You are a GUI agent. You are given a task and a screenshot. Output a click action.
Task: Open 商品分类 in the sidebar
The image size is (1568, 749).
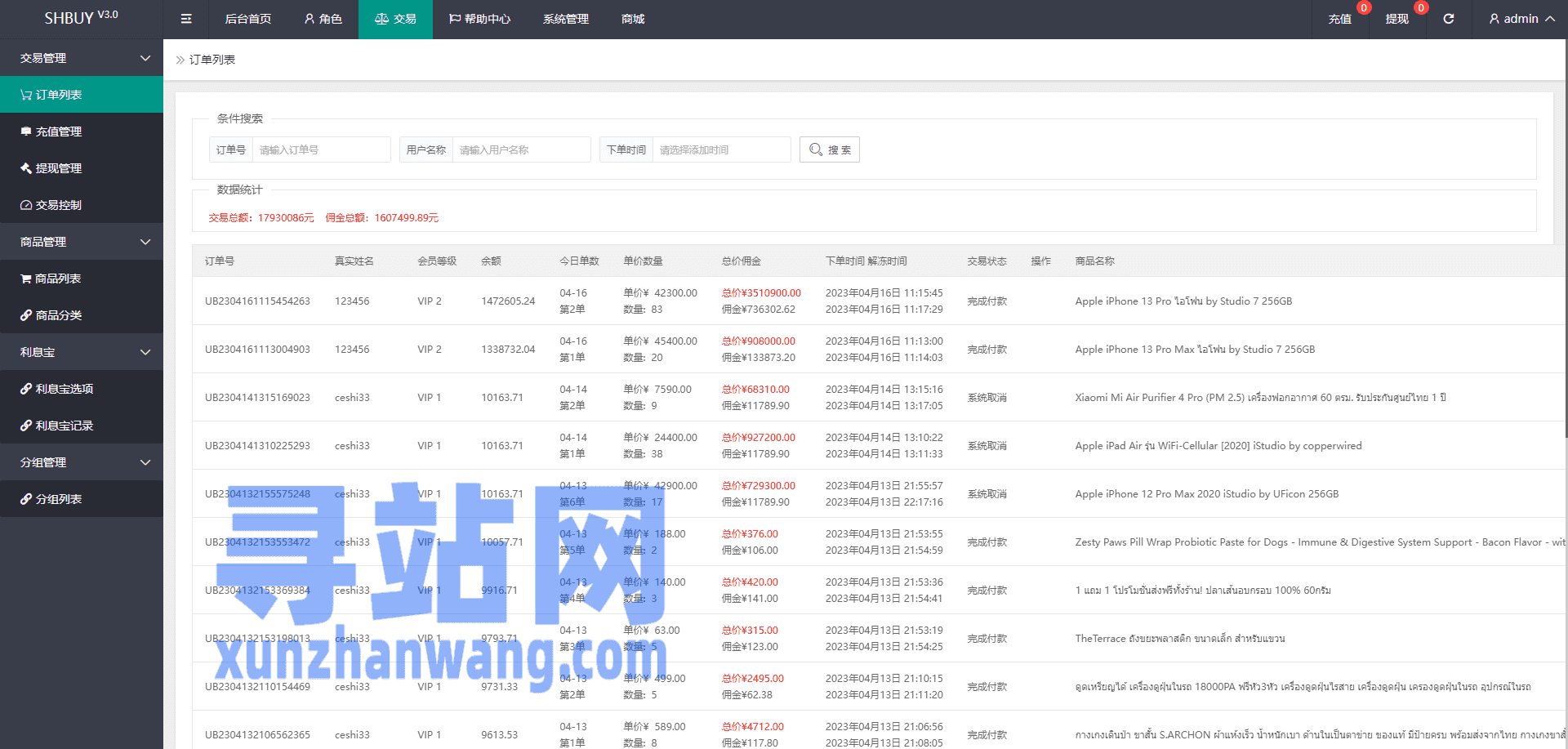pos(82,315)
